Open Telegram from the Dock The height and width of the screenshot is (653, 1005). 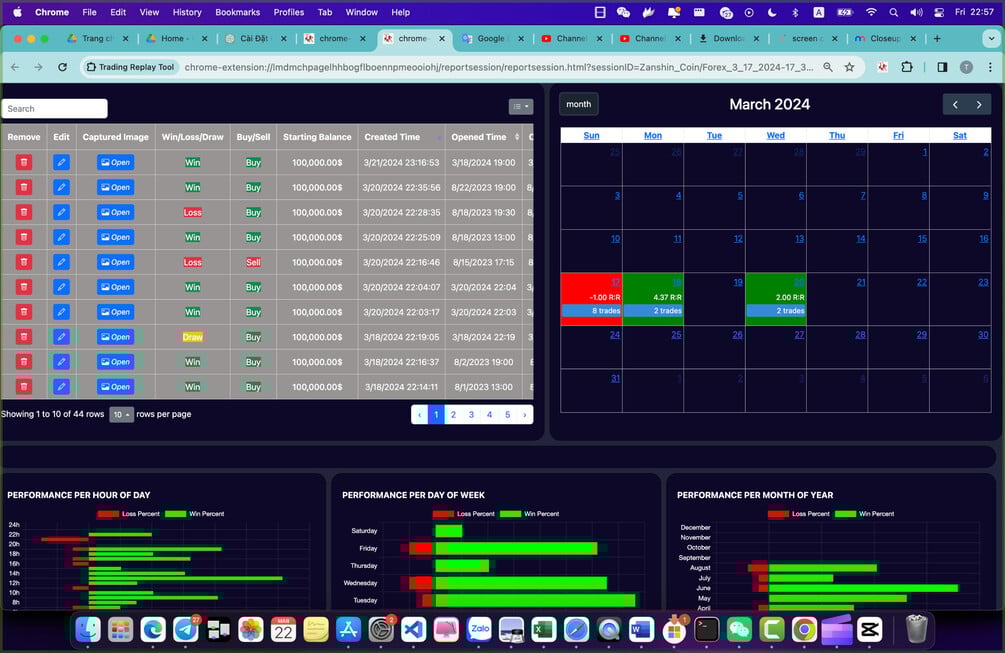[x=186, y=630]
